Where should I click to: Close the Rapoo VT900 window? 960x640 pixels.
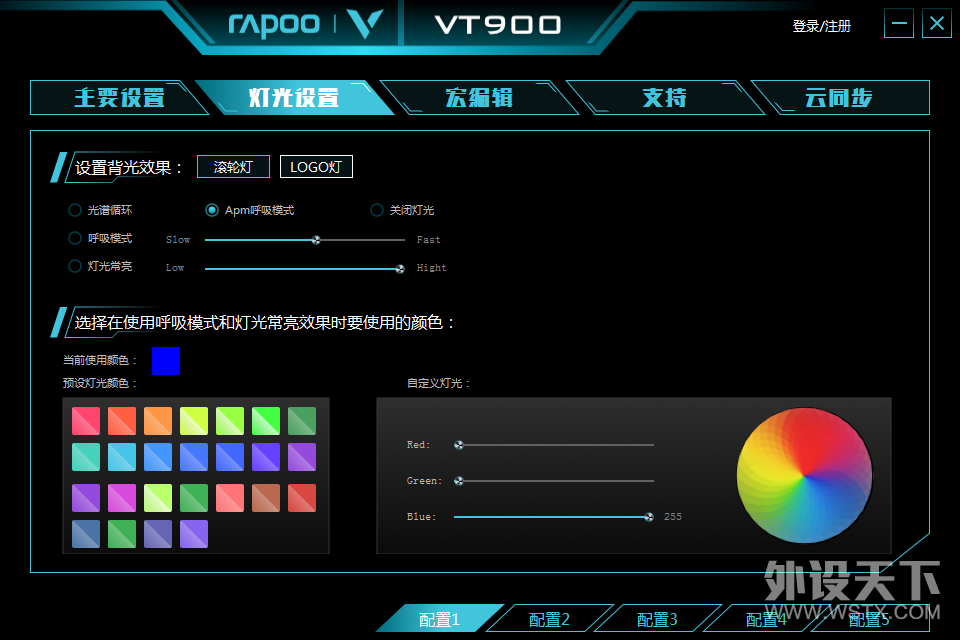[937, 24]
